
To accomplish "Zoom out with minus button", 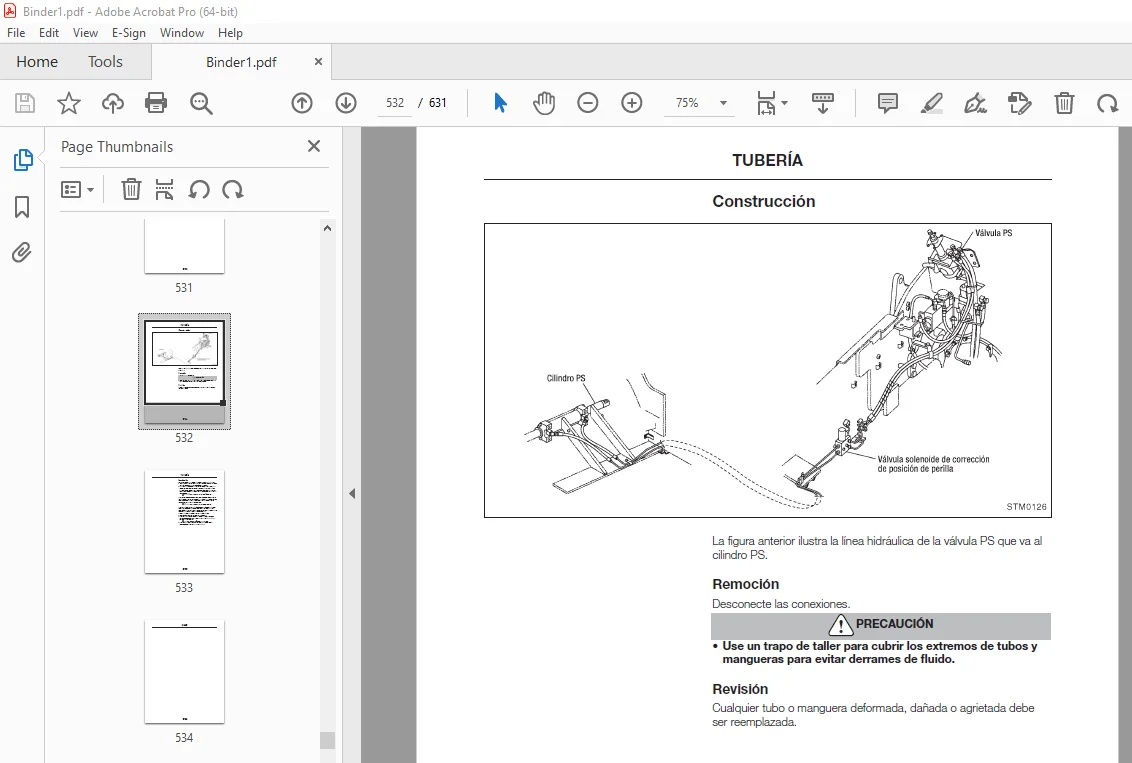I will [x=588, y=103].
